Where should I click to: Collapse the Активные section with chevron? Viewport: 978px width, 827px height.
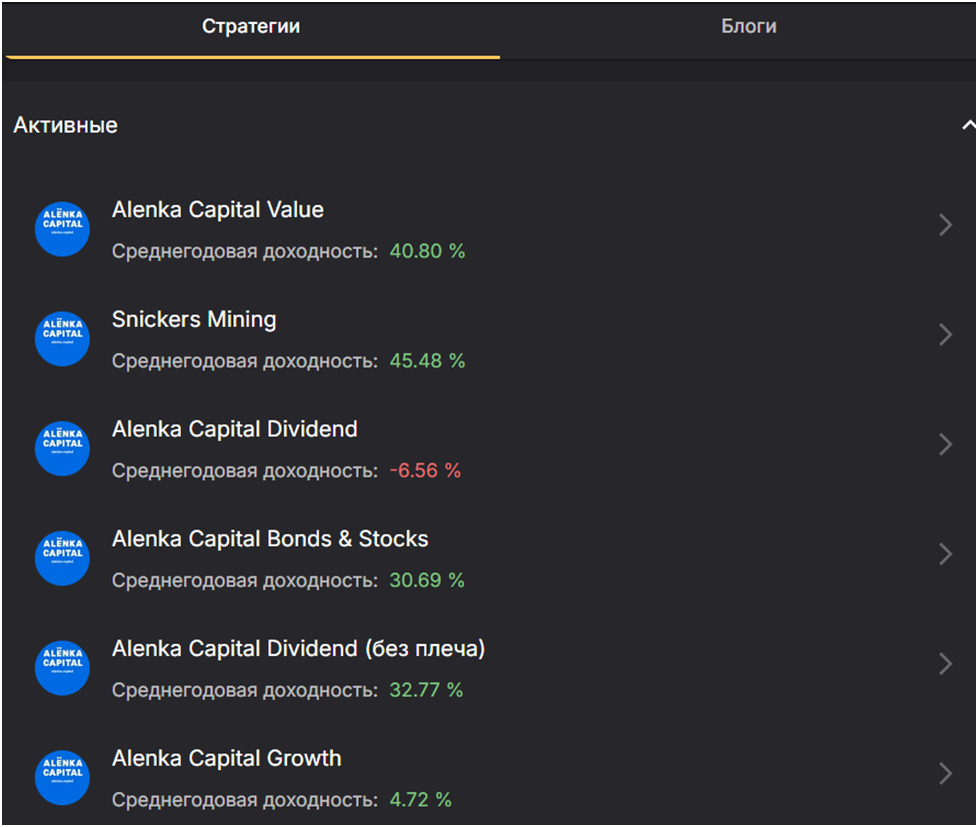(x=967, y=126)
